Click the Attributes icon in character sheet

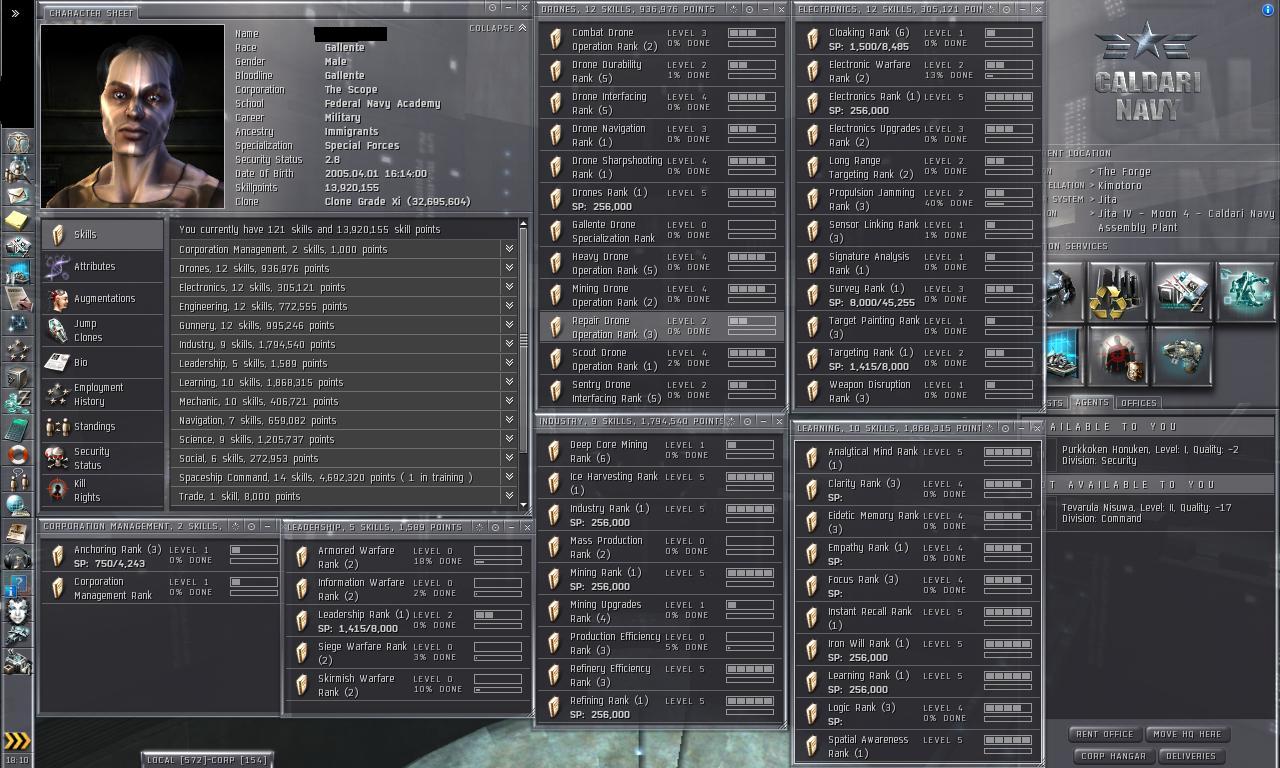point(58,267)
